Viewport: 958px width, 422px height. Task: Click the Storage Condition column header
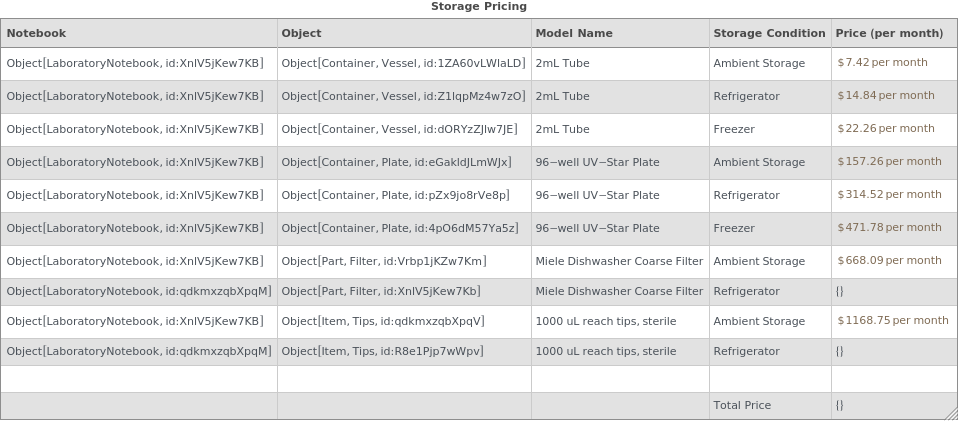769,33
